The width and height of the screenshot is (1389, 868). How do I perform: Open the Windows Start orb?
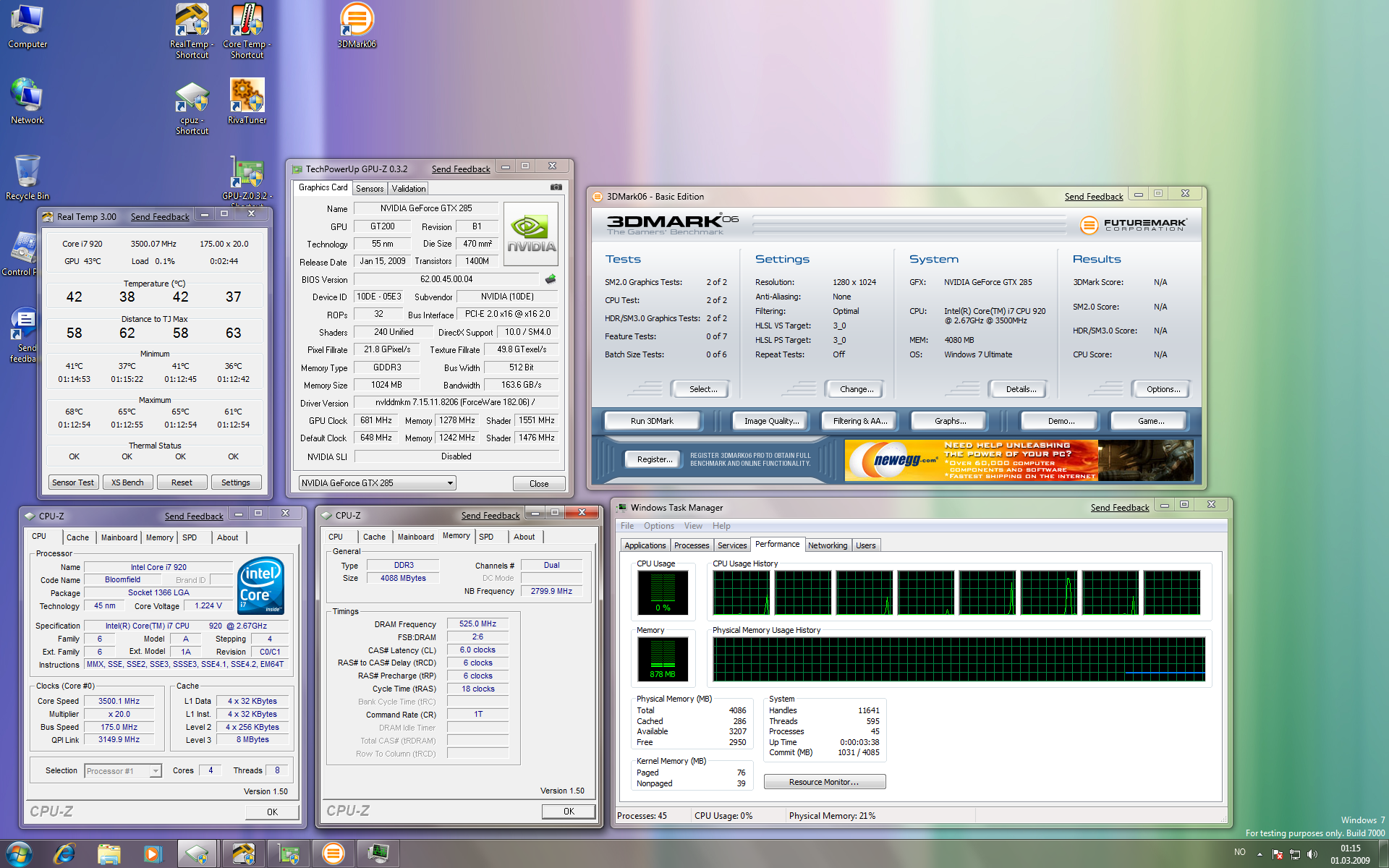pos(18,854)
